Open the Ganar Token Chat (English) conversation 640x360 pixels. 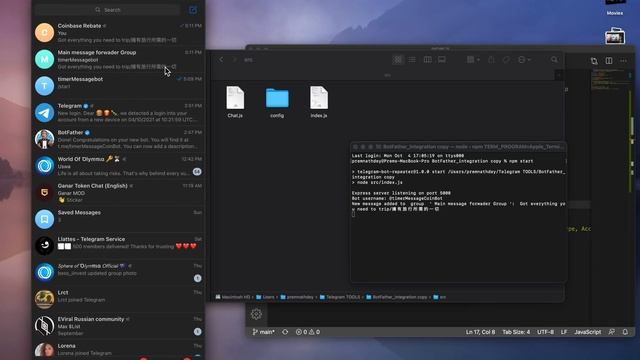pos(118,193)
